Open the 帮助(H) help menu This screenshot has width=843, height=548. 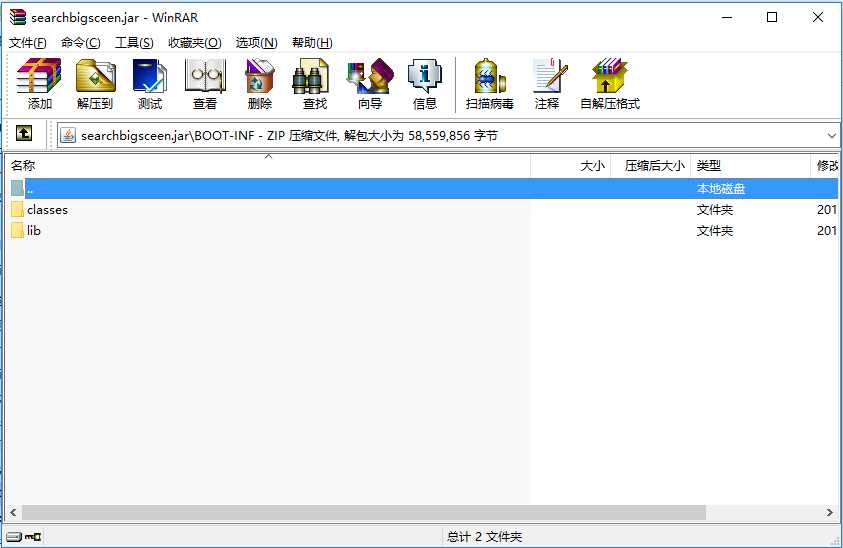click(x=312, y=42)
